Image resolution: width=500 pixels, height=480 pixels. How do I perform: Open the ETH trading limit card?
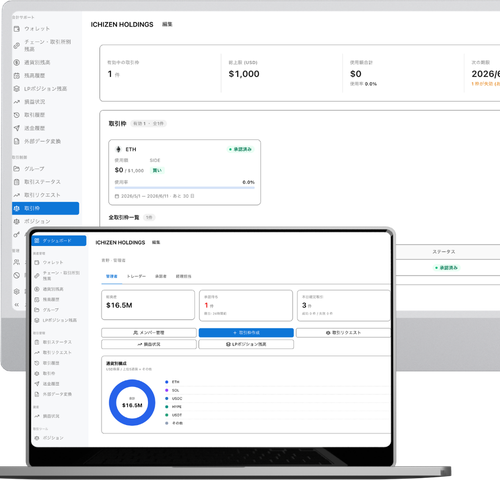click(185, 172)
